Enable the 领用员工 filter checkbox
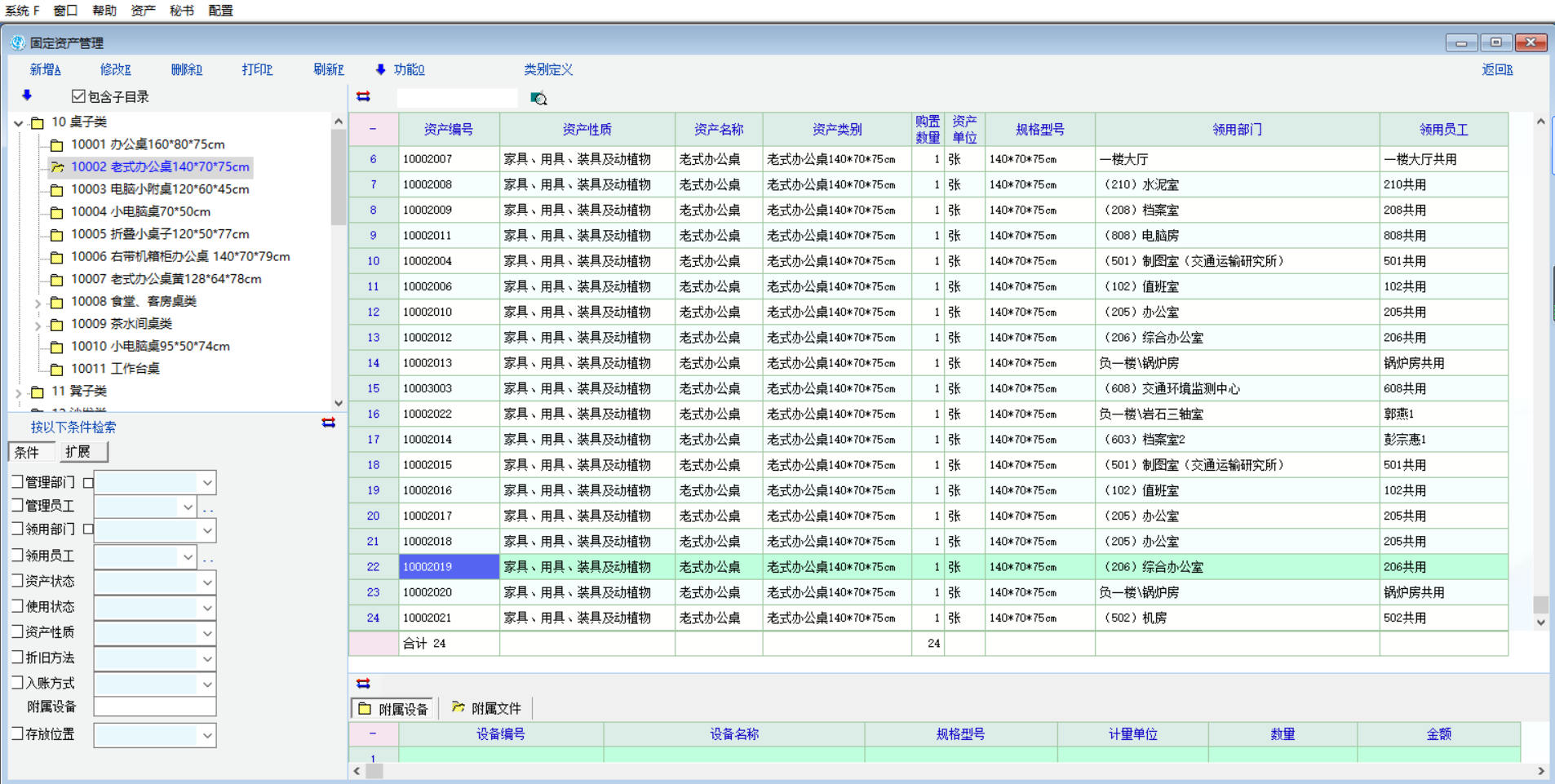Viewport: 1555px width, 784px height. (x=17, y=555)
